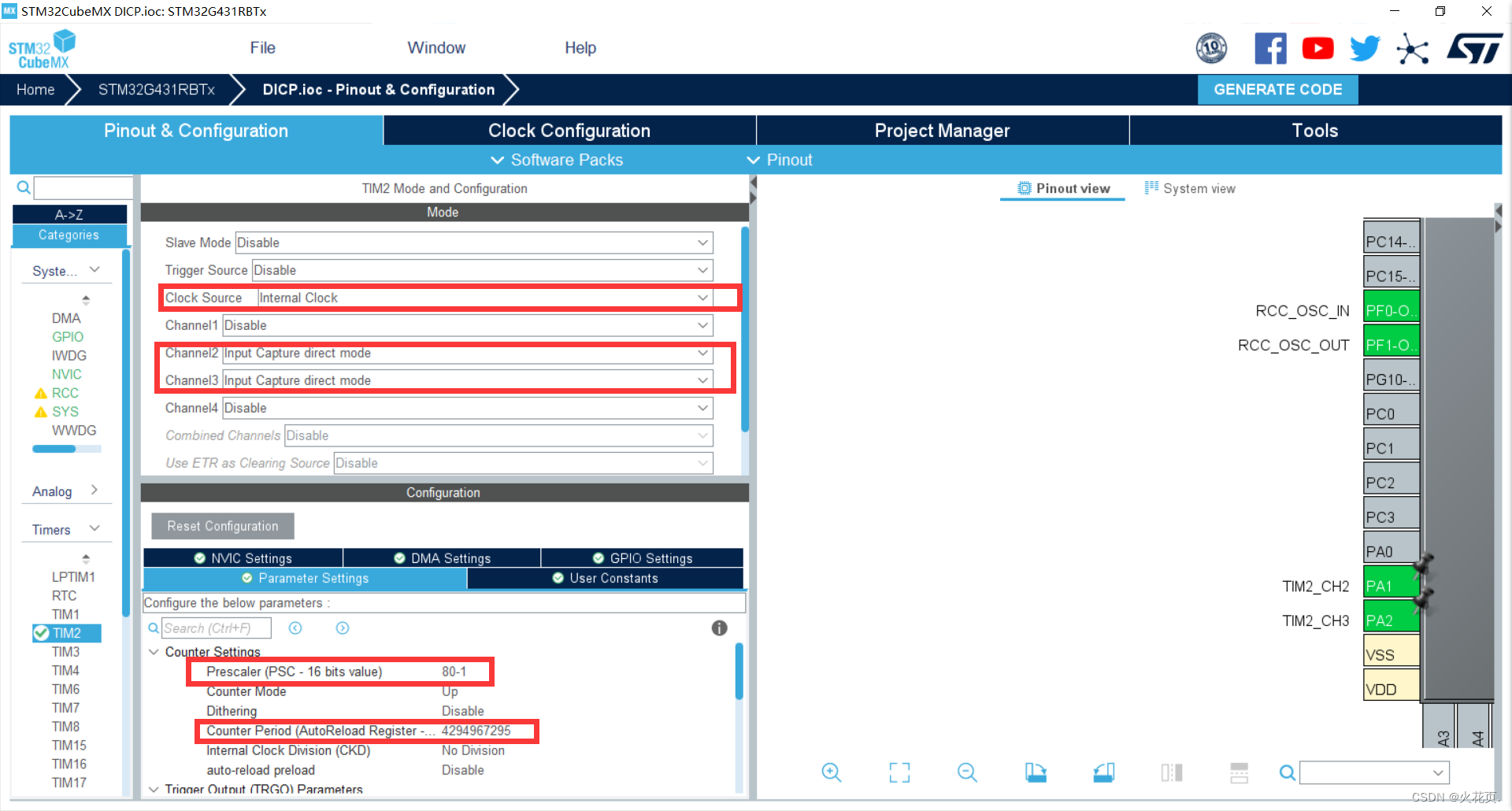Open the Slave Mode dropdown
The width and height of the screenshot is (1512, 811).
474,243
